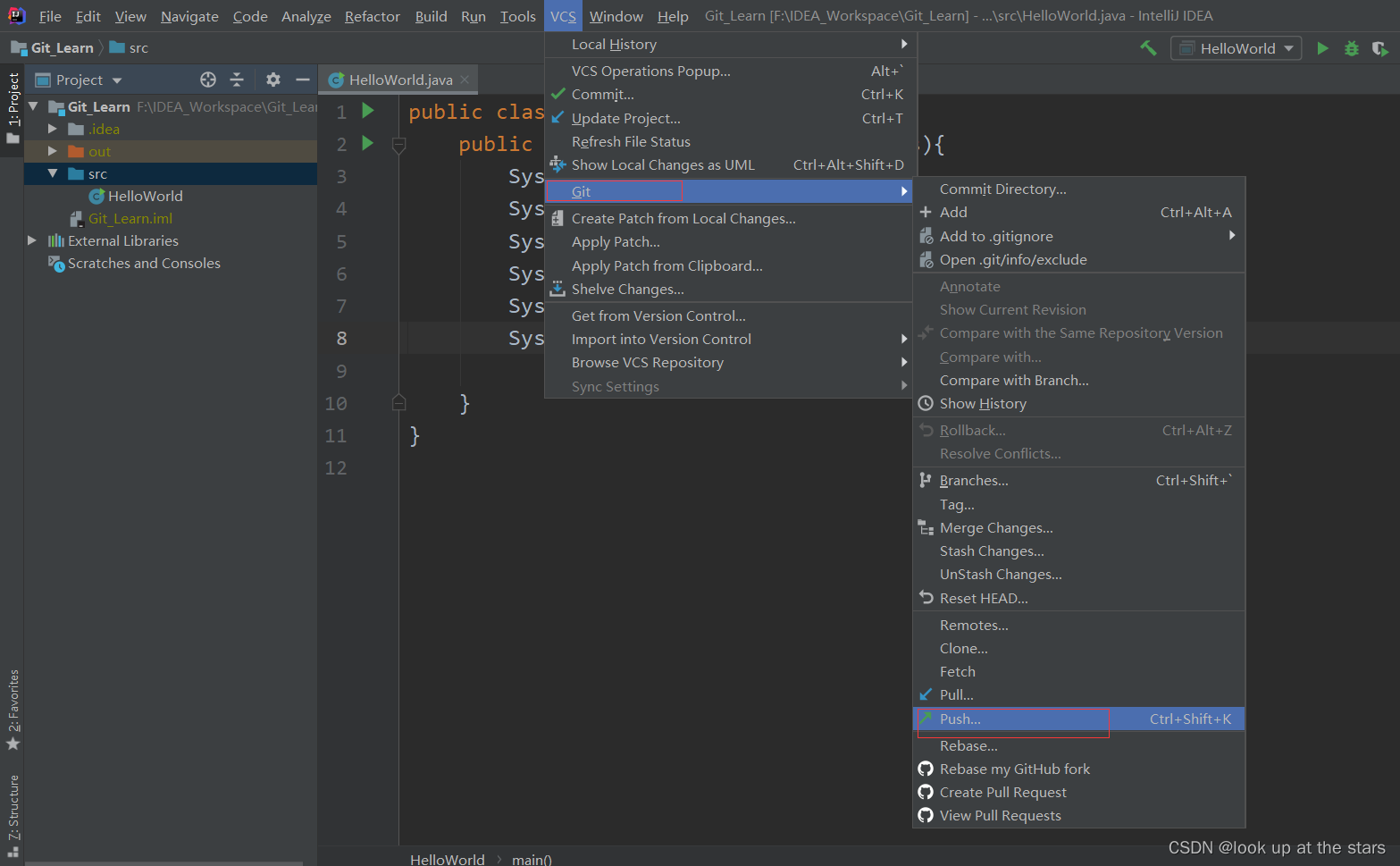Start debugging with the bug icon
Viewport: 1400px width, 866px height.
point(1352,48)
